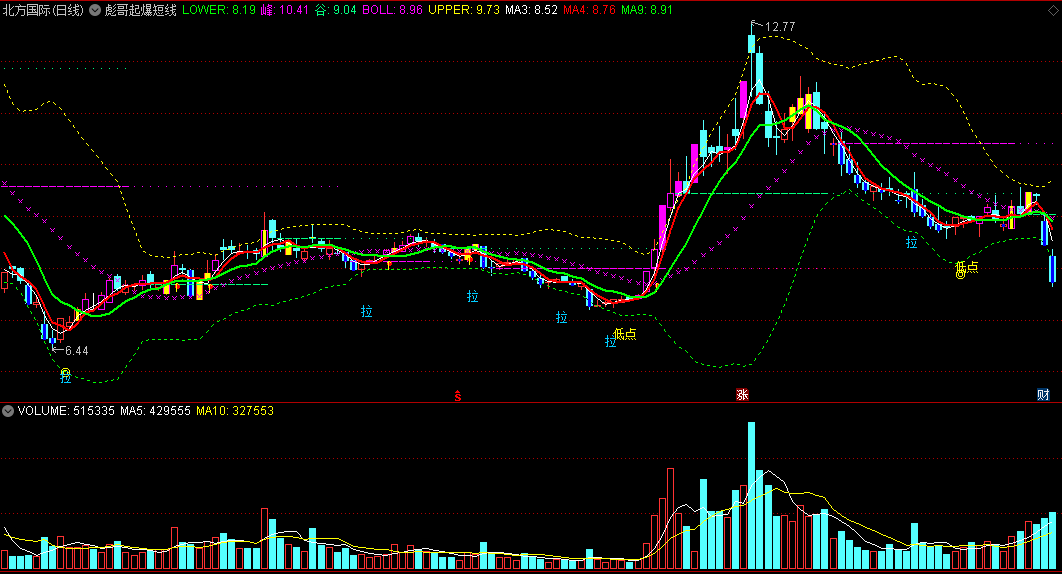The image size is (1062, 574).
Task: Click the BOLL: 8.96 readout
Action: [x=392, y=10]
